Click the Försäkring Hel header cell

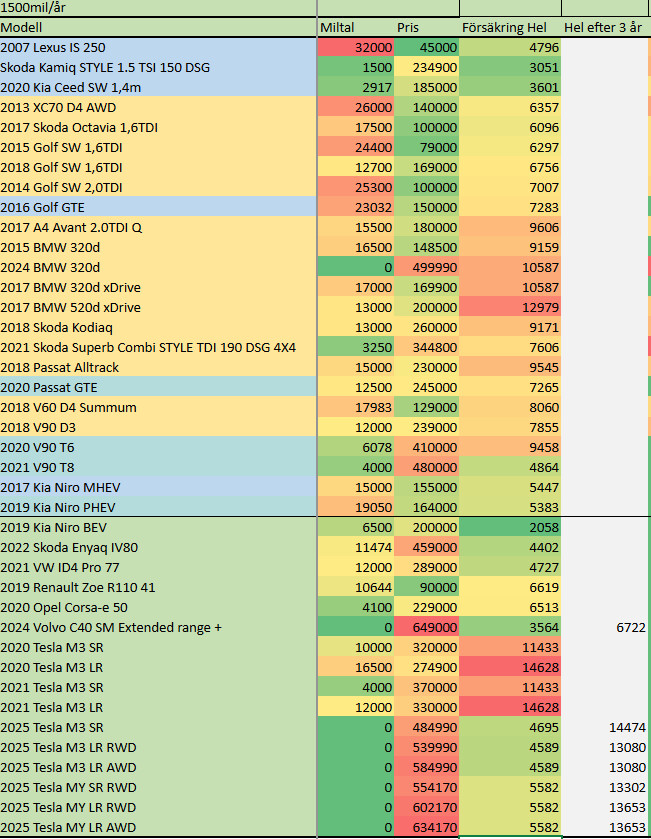pos(509,27)
